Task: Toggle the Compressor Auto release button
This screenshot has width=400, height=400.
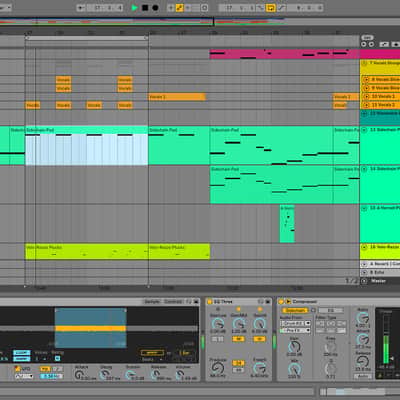Action: [x=363, y=376]
